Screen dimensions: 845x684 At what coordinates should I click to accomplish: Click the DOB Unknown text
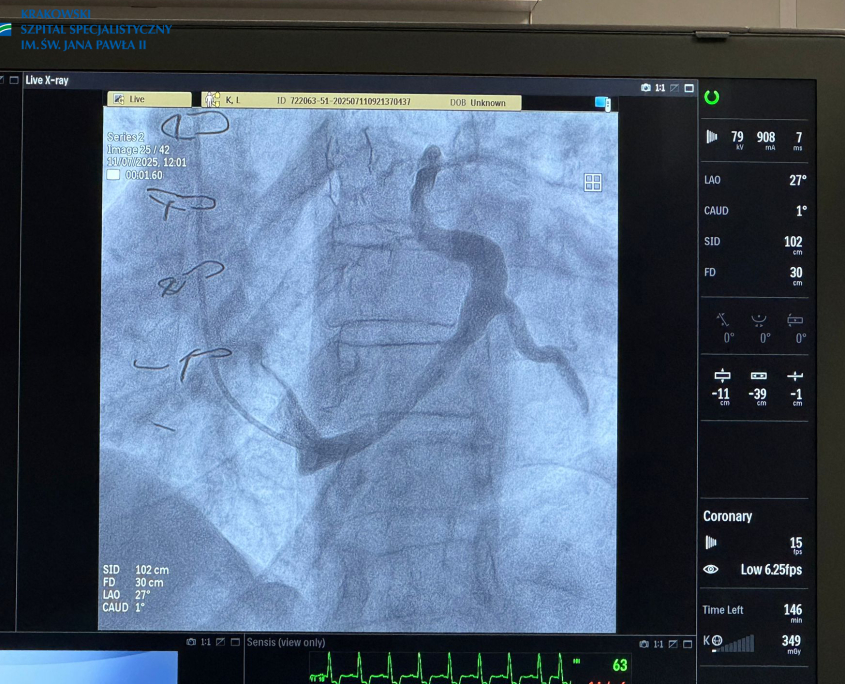point(477,102)
